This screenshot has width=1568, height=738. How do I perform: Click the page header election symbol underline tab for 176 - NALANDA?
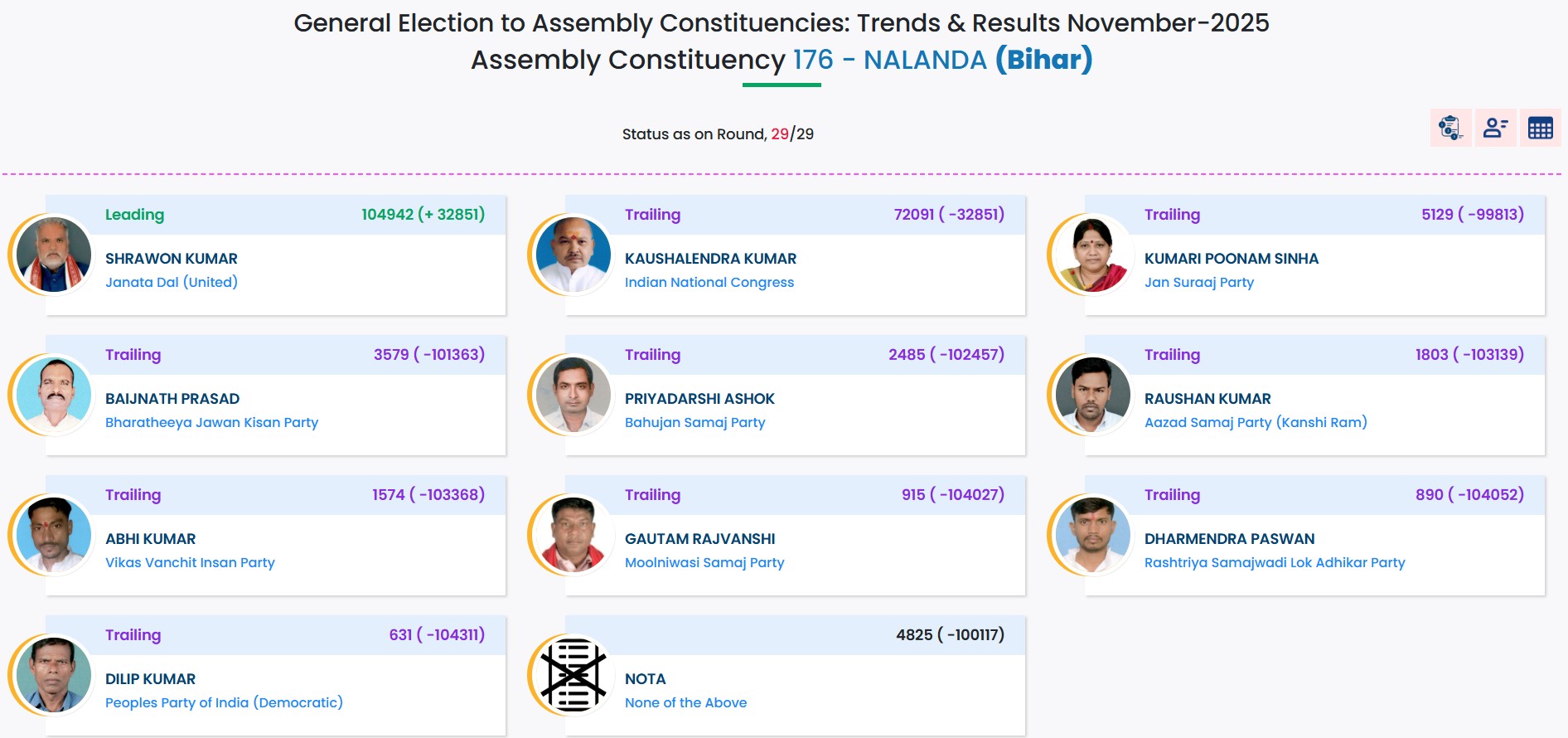(782, 84)
